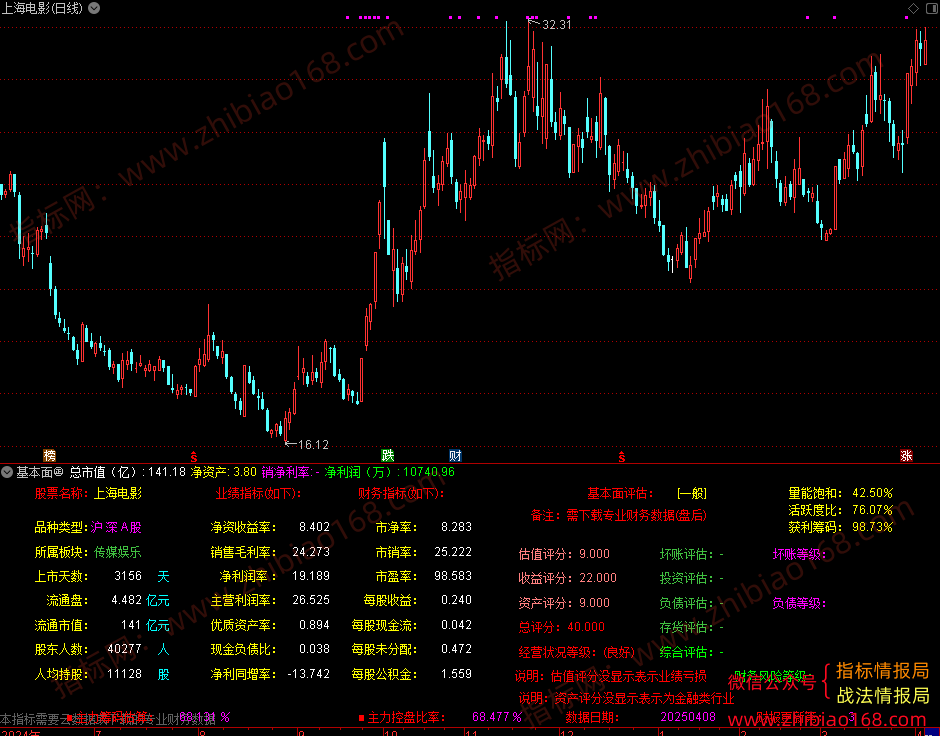Click the 数据日期 20250408 value
This screenshot has height=736, width=940.
(x=688, y=717)
